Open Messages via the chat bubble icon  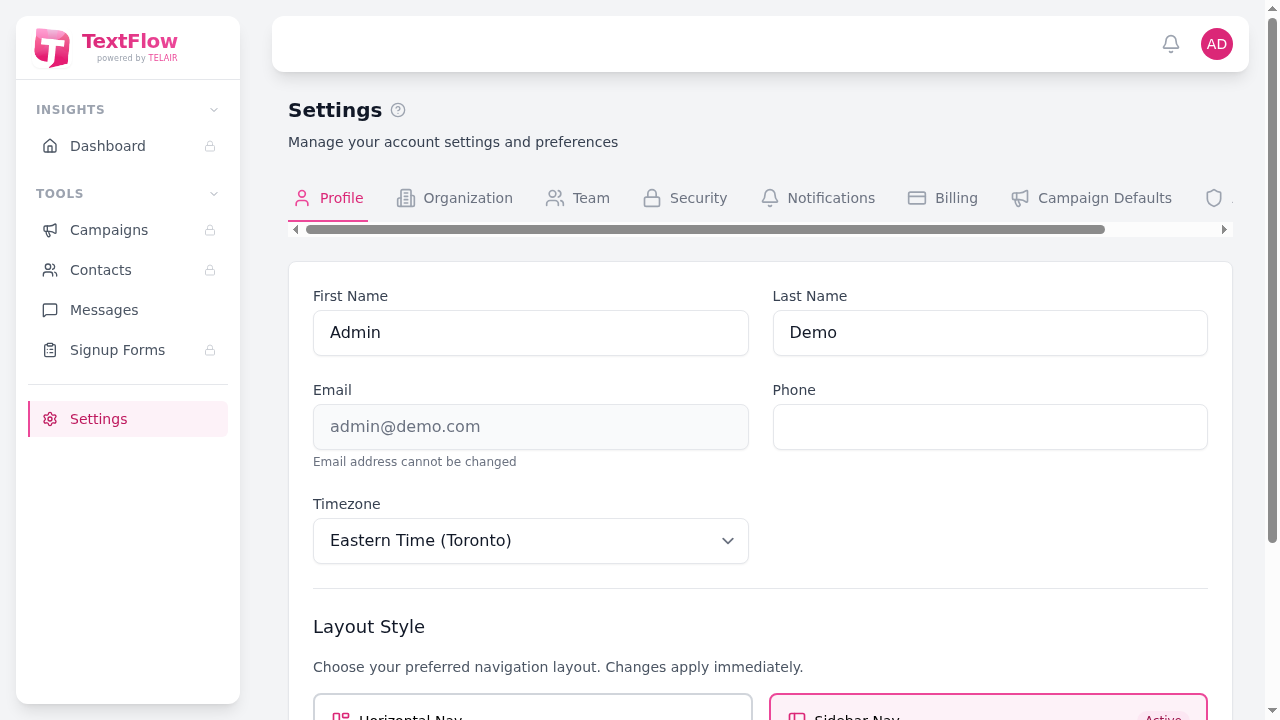(50, 310)
